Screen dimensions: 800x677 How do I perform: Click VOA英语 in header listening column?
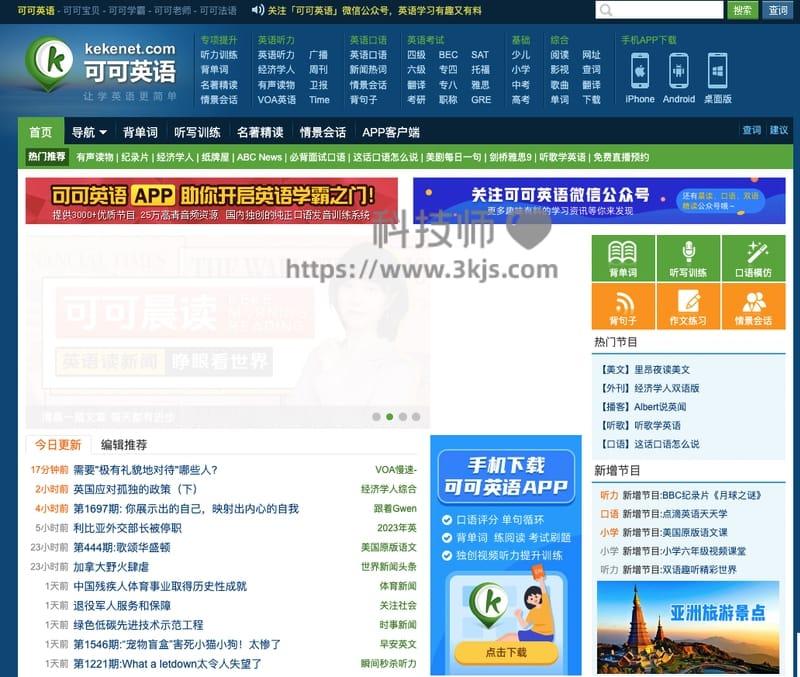pos(277,99)
